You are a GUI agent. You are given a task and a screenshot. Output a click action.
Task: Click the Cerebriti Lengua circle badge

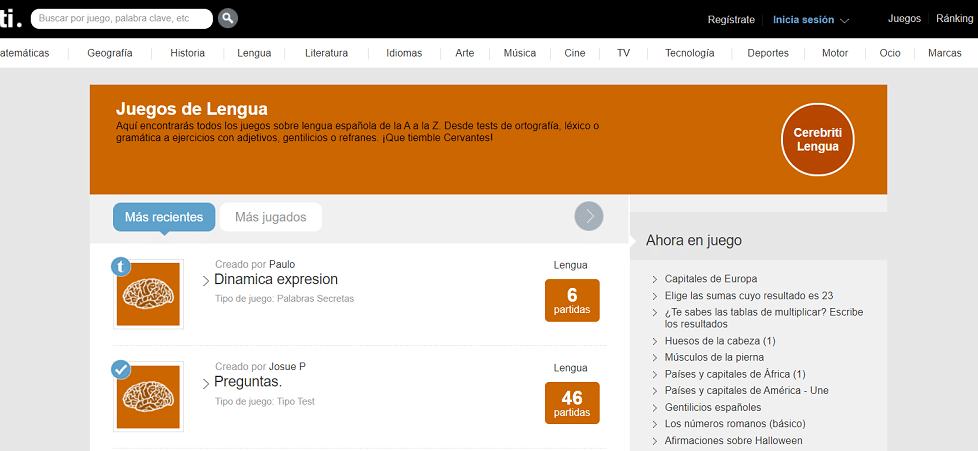click(x=817, y=140)
